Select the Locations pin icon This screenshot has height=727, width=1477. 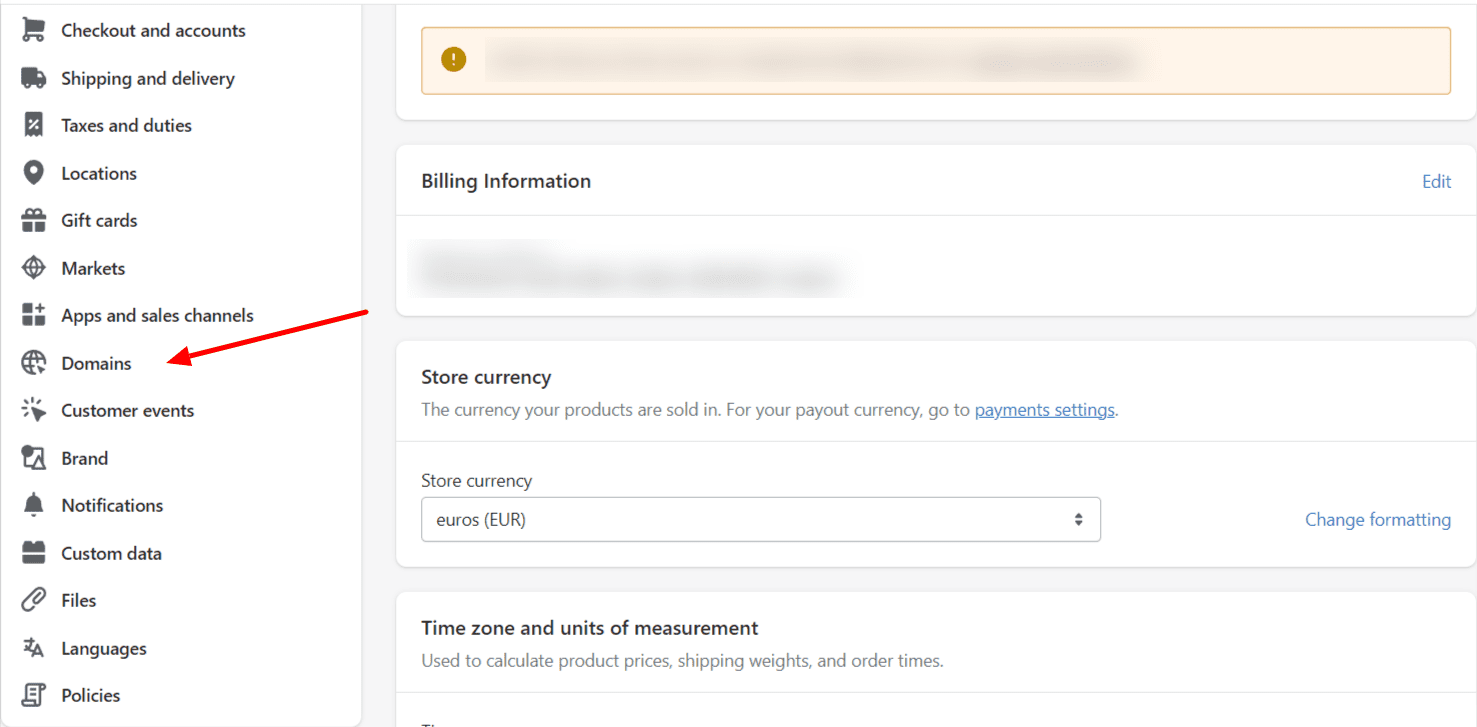click(x=33, y=172)
